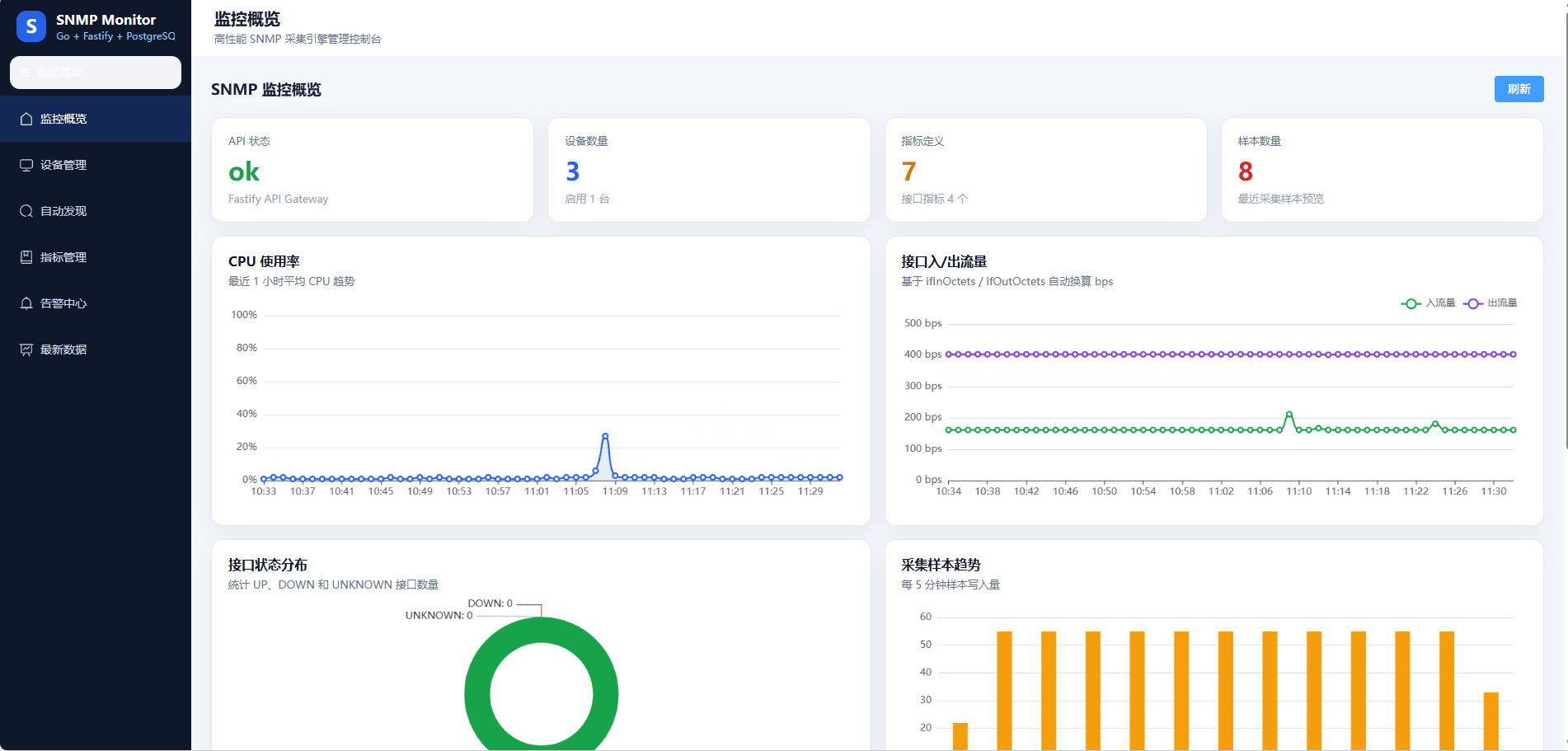Click the blue S logo icon
The height and width of the screenshot is (751, 1568).
[31, 26]
